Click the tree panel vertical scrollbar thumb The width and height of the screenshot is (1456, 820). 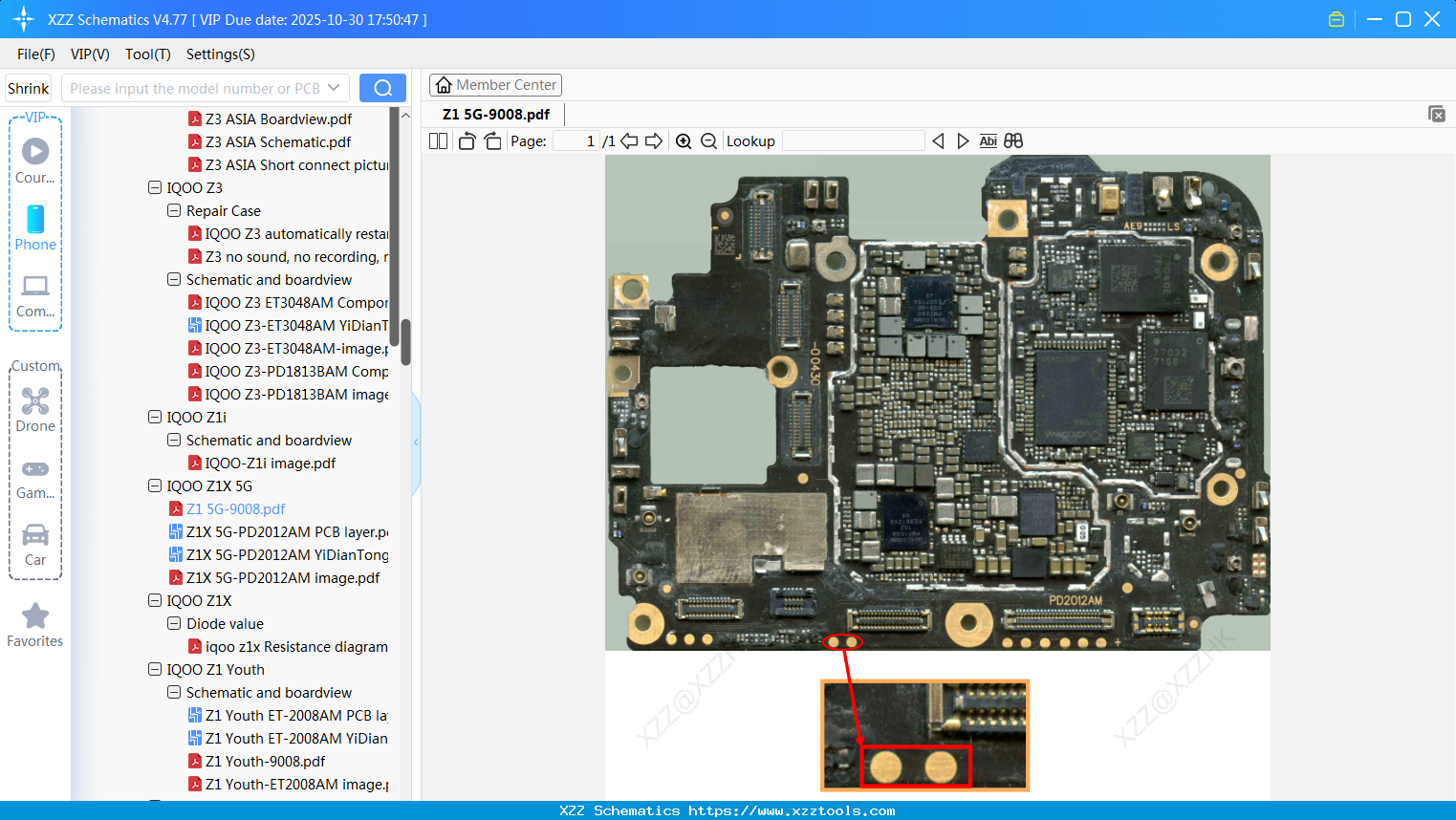pos(405,342)
